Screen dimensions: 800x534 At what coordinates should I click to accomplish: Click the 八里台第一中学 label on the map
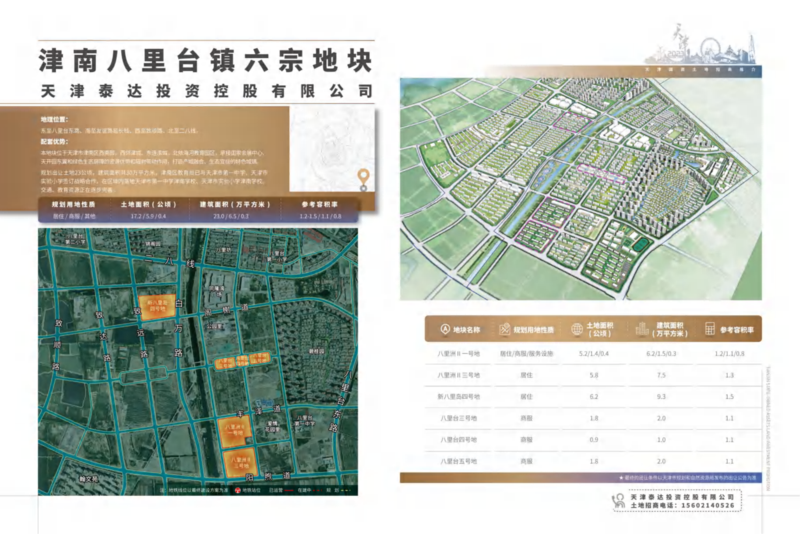tap(305, 420)
